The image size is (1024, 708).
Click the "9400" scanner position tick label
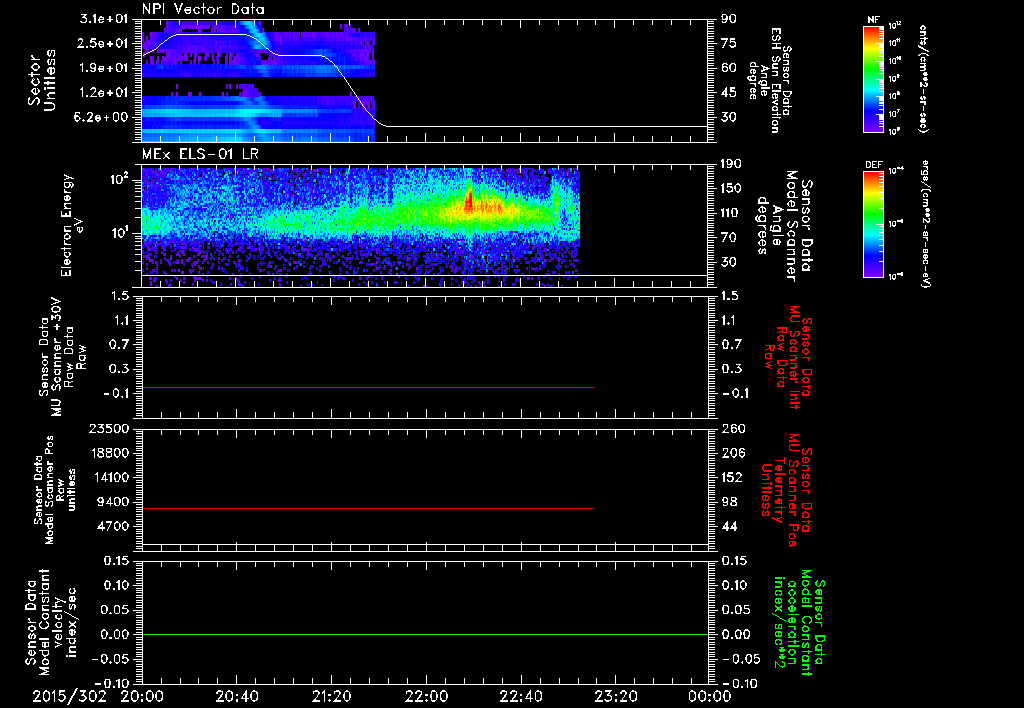(x=114, y=502)
